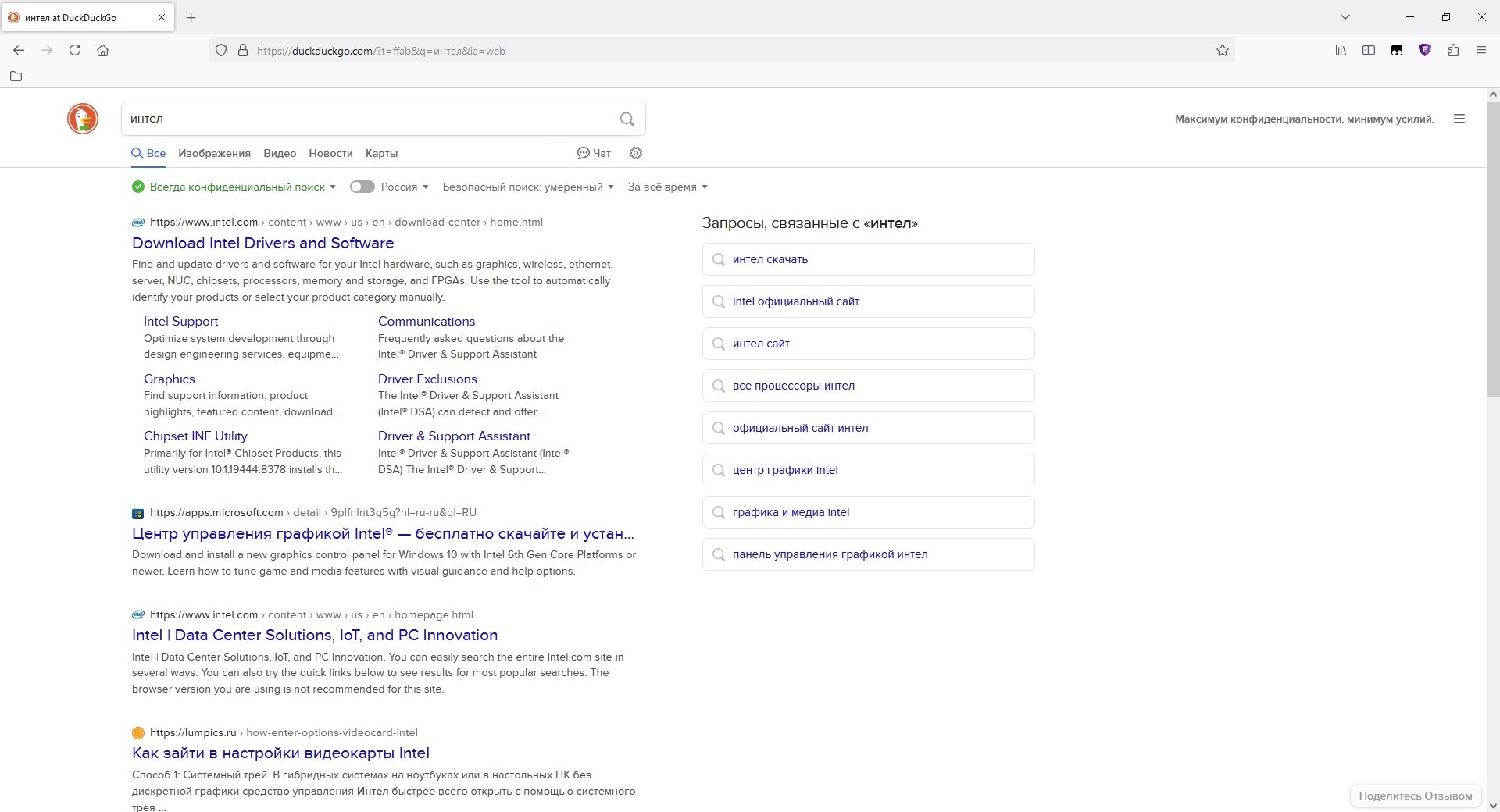Click the 'Поделитесь Отзывом' feedback button
Image resolution: width=1500 pixels, height=812 pixels.
(x=1415, y=796)
